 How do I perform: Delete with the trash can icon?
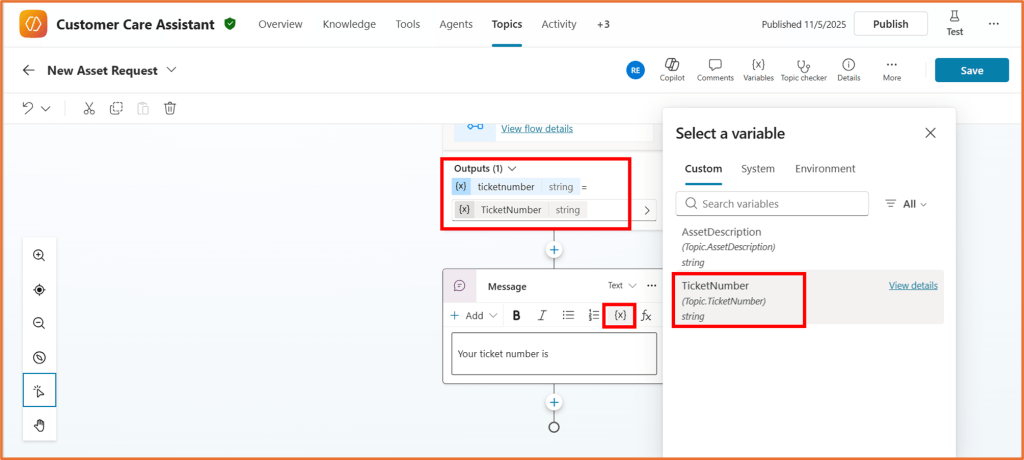[170, 108]
